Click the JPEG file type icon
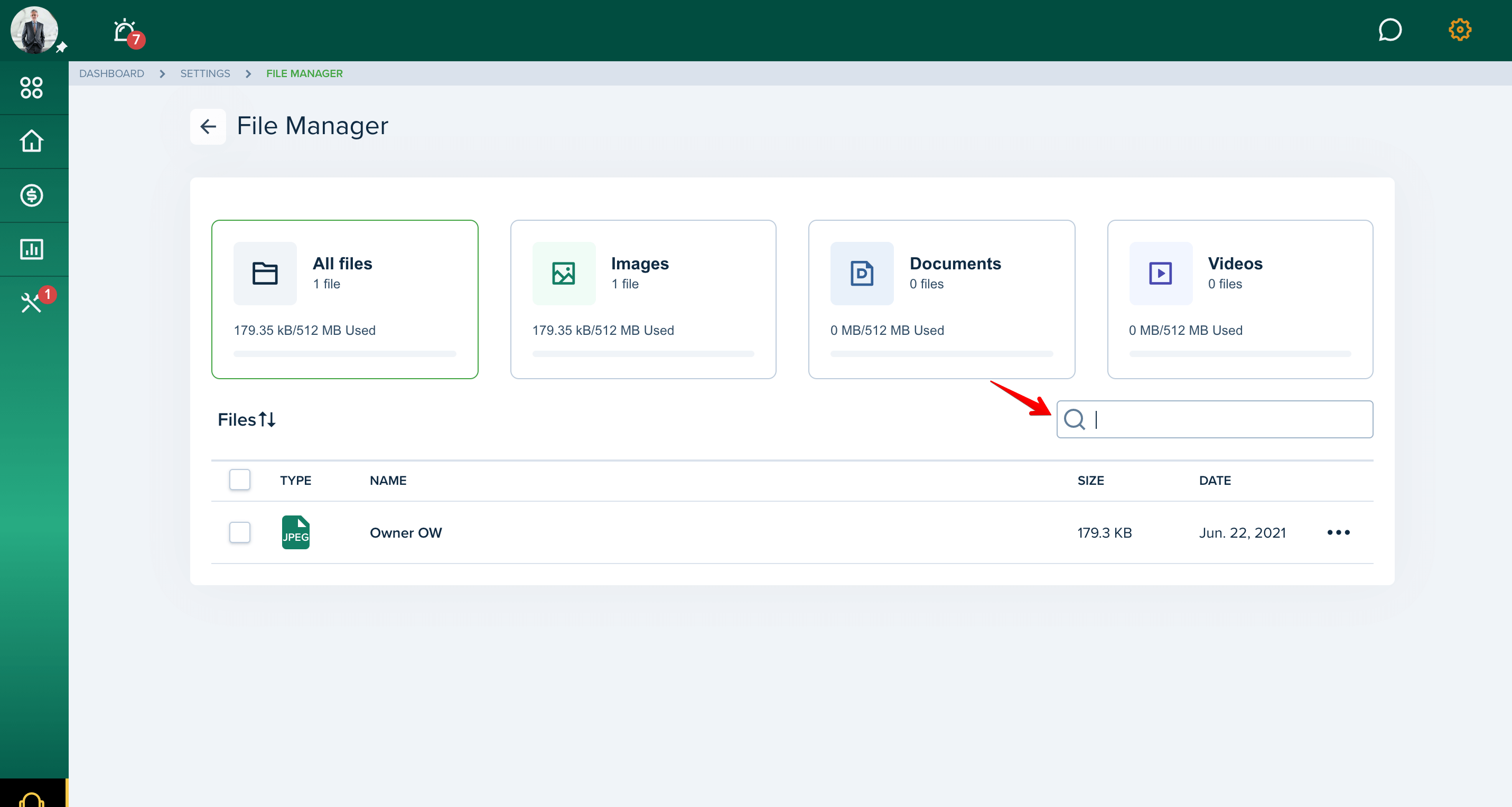Image resolution: width=1512 pixels, height=807 pixels. [x=296, y=532]
